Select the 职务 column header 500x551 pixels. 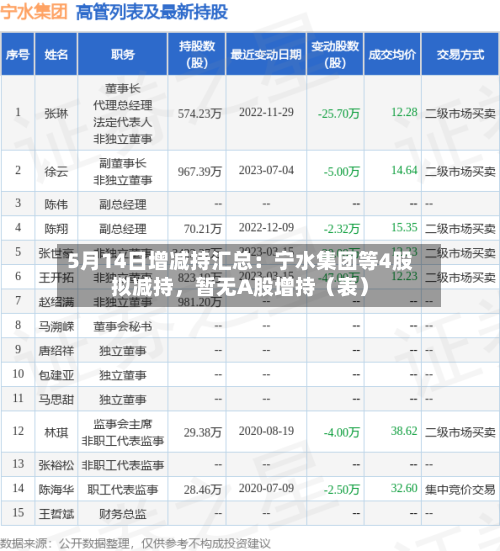click(x=123, y=54)
